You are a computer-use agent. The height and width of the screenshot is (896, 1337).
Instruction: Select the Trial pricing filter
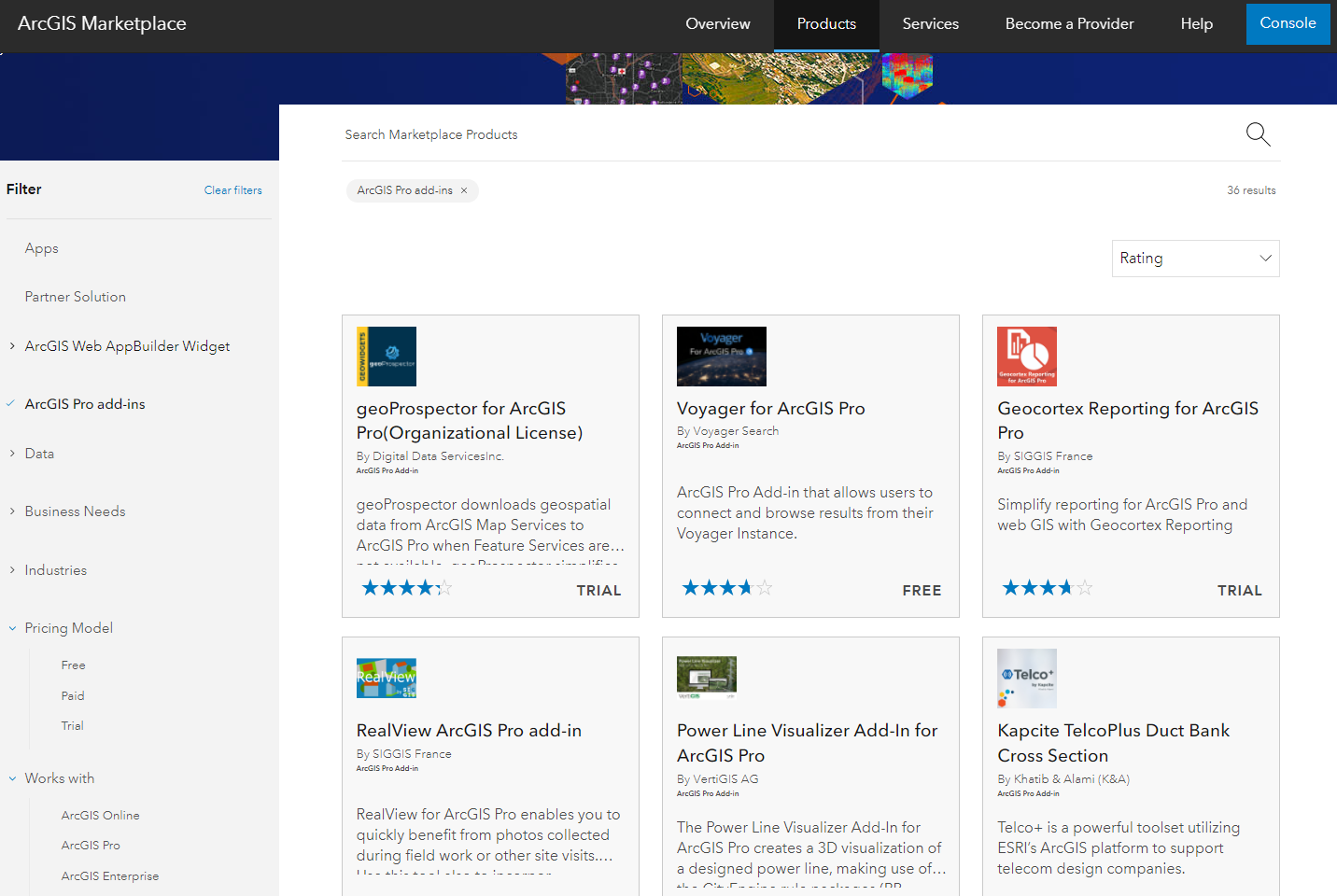tap(73, 726)
